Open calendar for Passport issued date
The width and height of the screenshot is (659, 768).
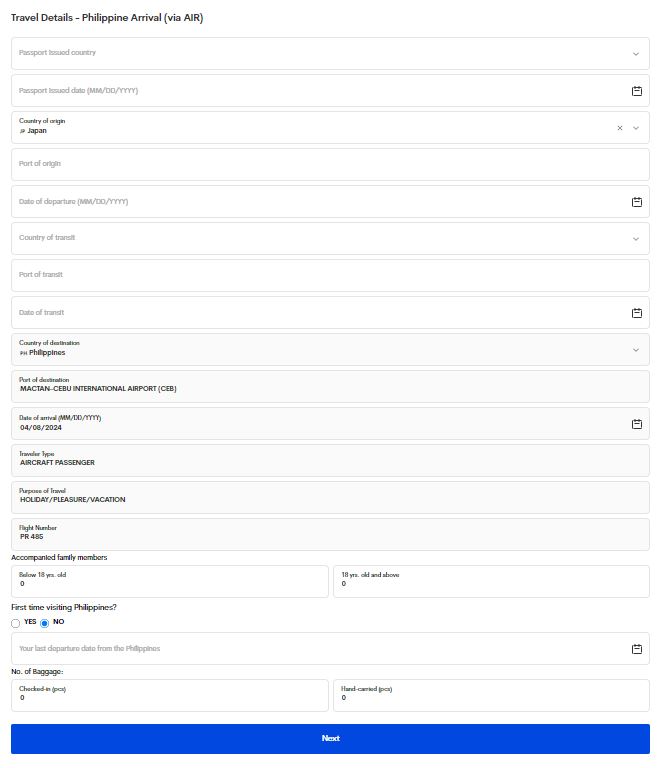pos(637,91)
